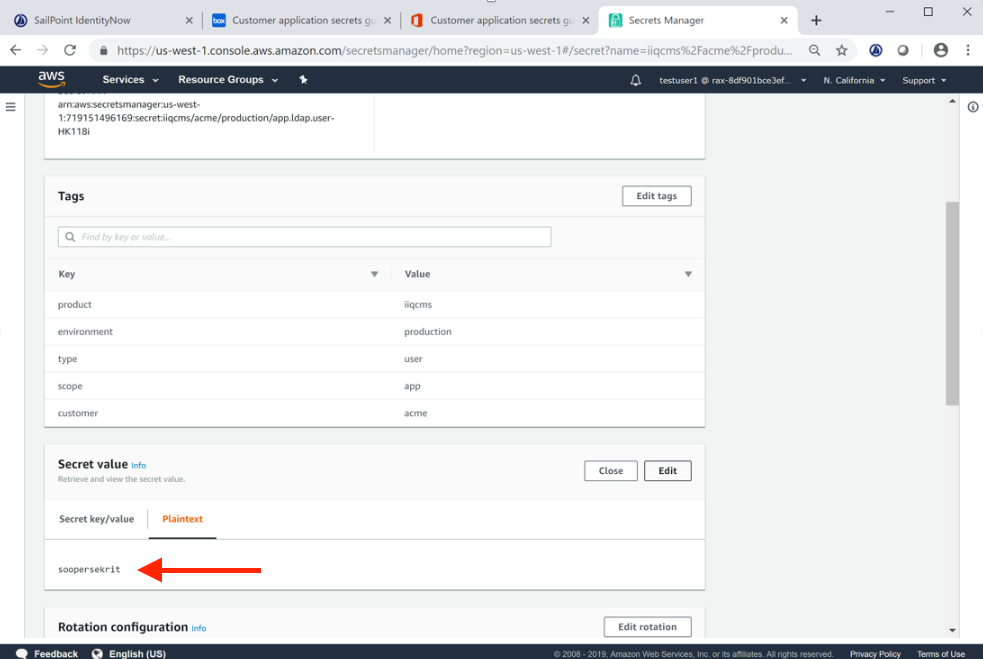Screen dimensions: 983x659
Task: Click the tag search input field
Action: click(305, 237)
